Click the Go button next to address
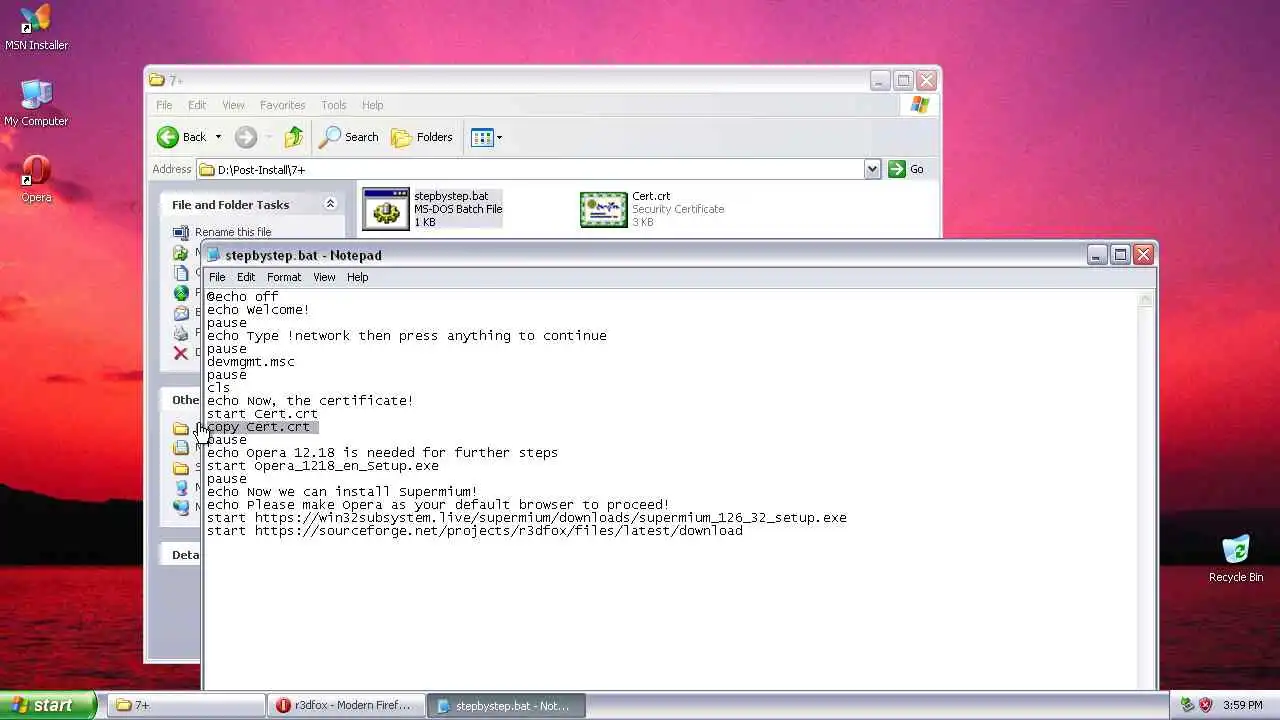Image resolution: width=1280 pixels, height=720 pixels. coord(907,169)
